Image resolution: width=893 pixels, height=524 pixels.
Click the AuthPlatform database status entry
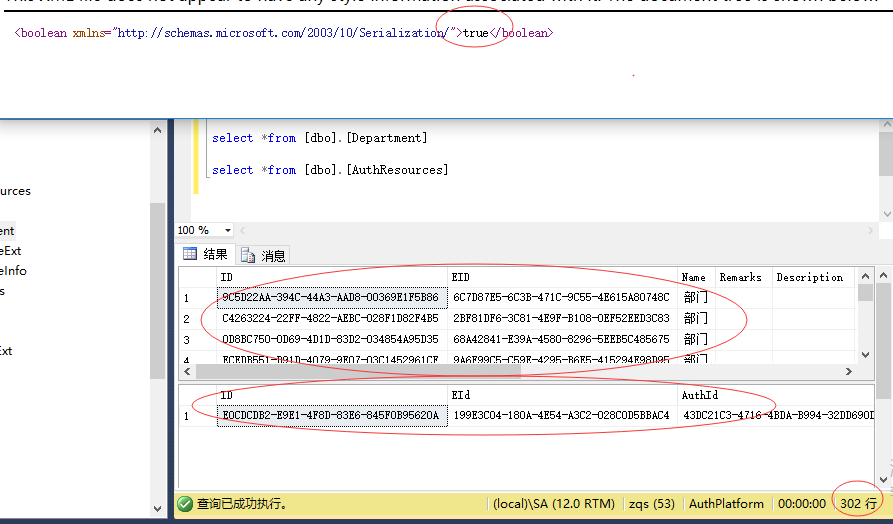726,504
